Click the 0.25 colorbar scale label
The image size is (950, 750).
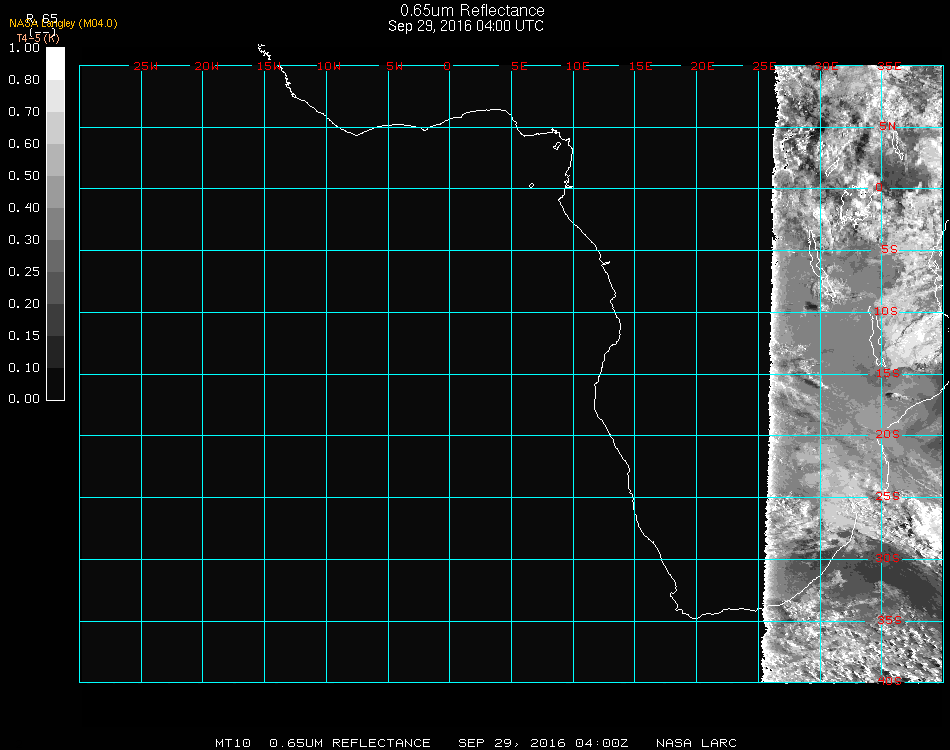[23, 272]
